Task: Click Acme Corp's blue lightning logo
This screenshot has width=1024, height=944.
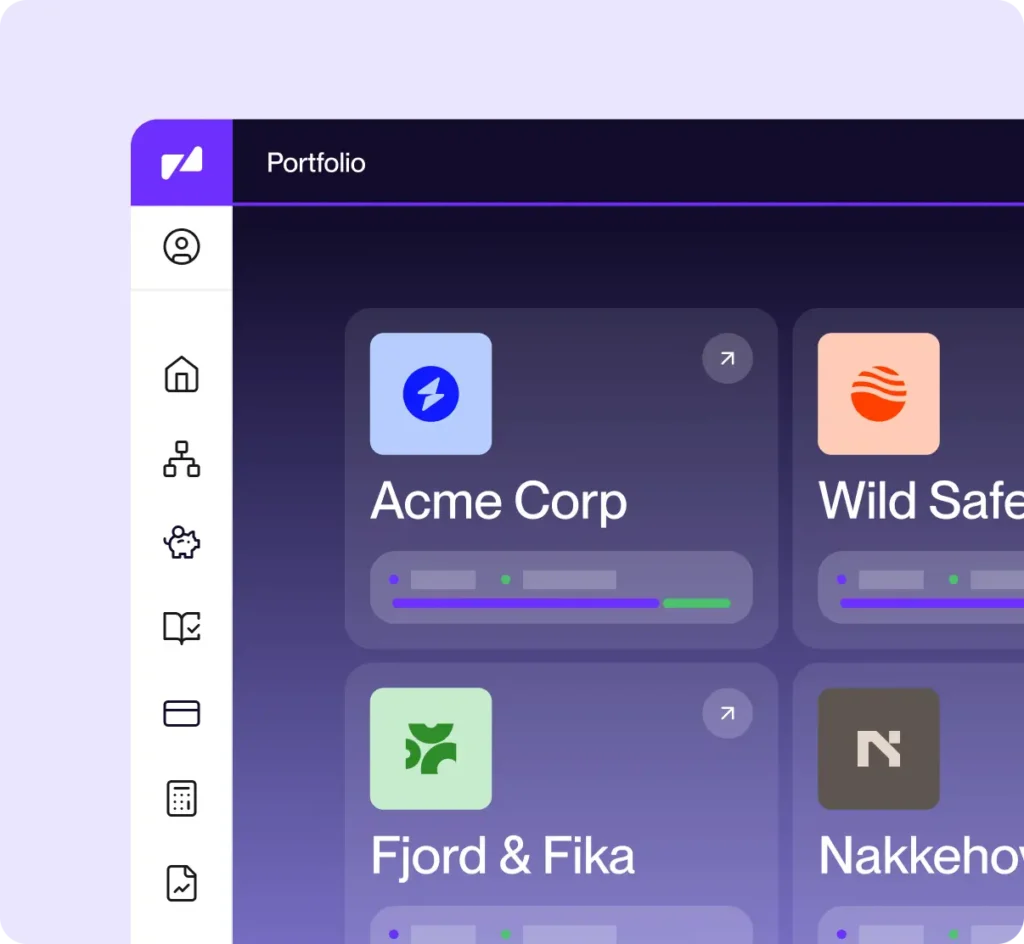Action: coord(431,394)
